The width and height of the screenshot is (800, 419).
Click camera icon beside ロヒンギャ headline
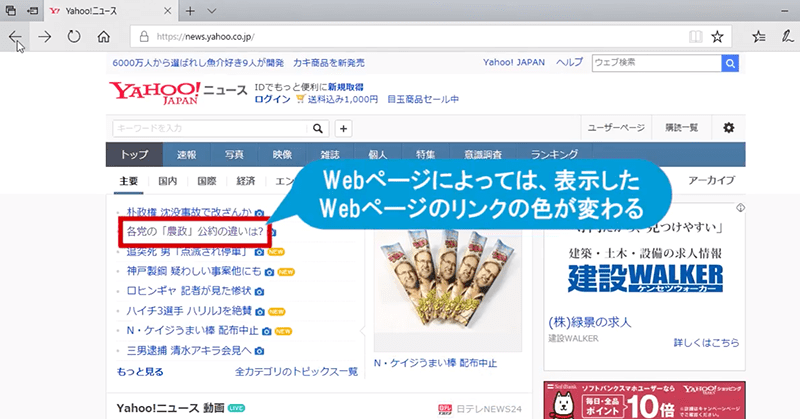(x=259, y=291)
